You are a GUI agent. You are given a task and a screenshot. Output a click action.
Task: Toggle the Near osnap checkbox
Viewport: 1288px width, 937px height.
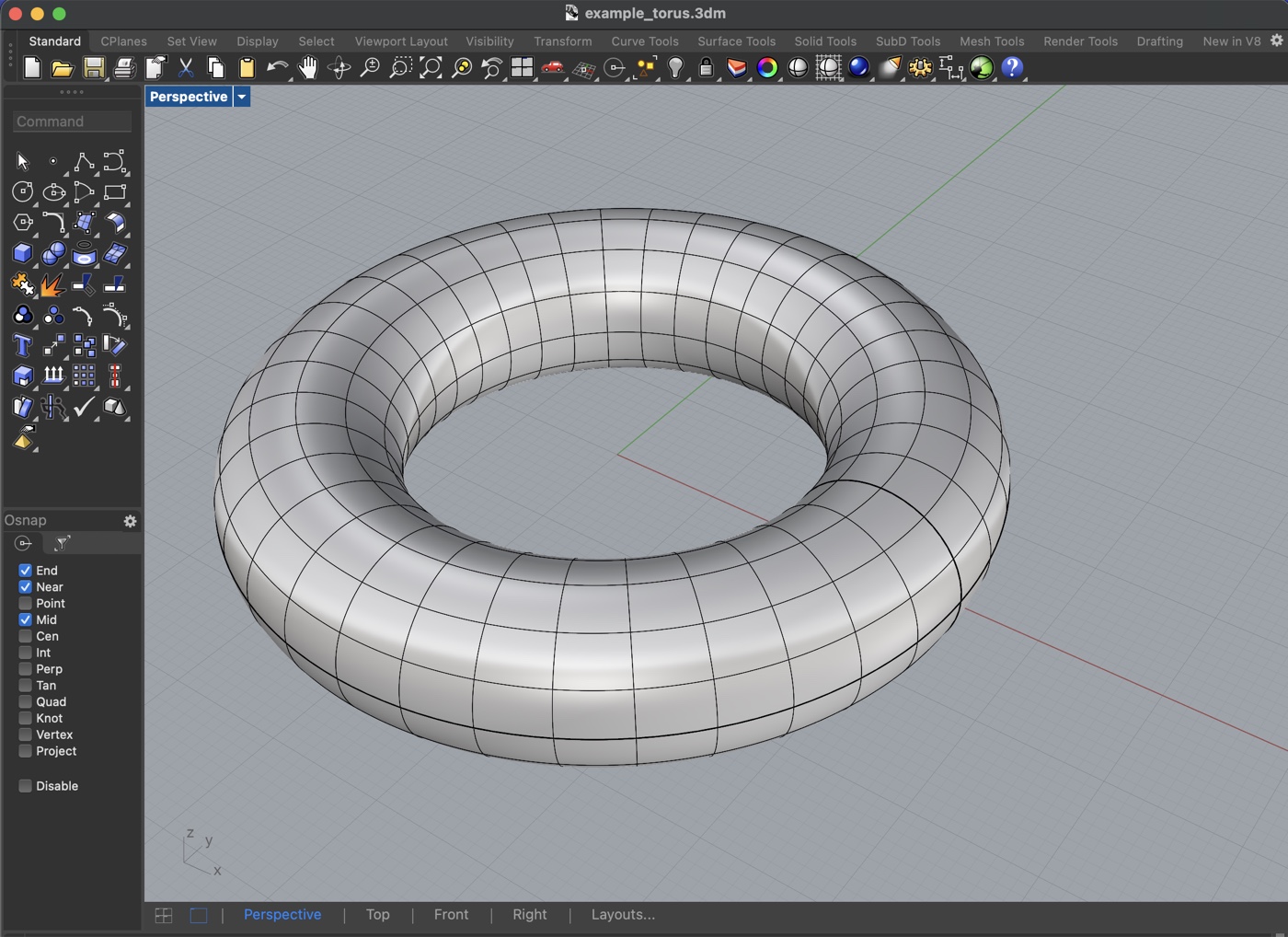pyautogui.click(x=25, y=587)
